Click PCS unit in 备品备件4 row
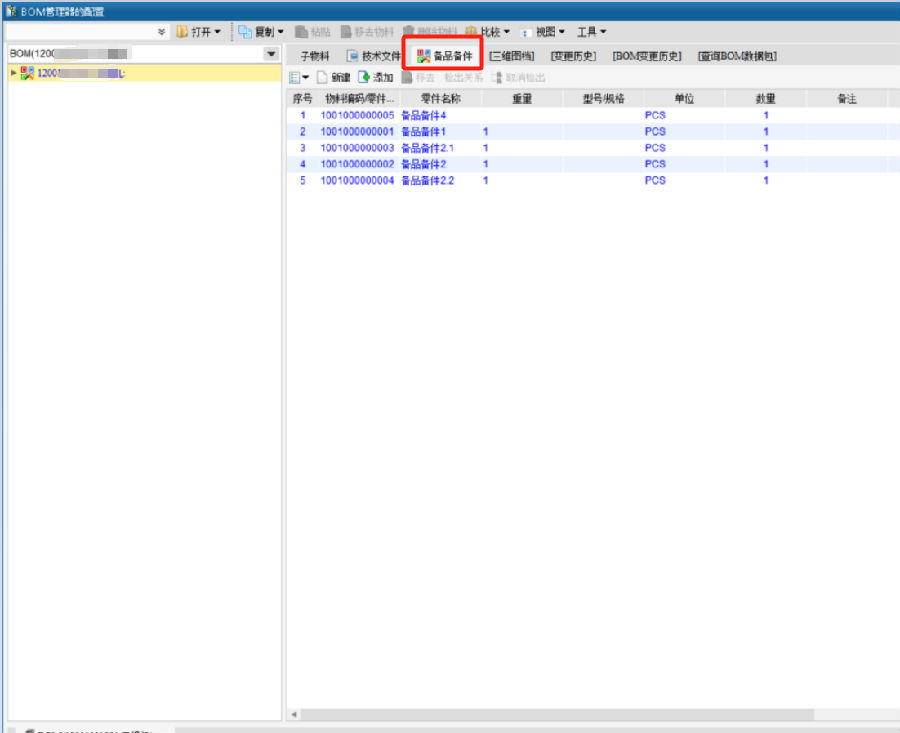The width and height of the screenshot is (900, 733). click(x=655, y=115)
